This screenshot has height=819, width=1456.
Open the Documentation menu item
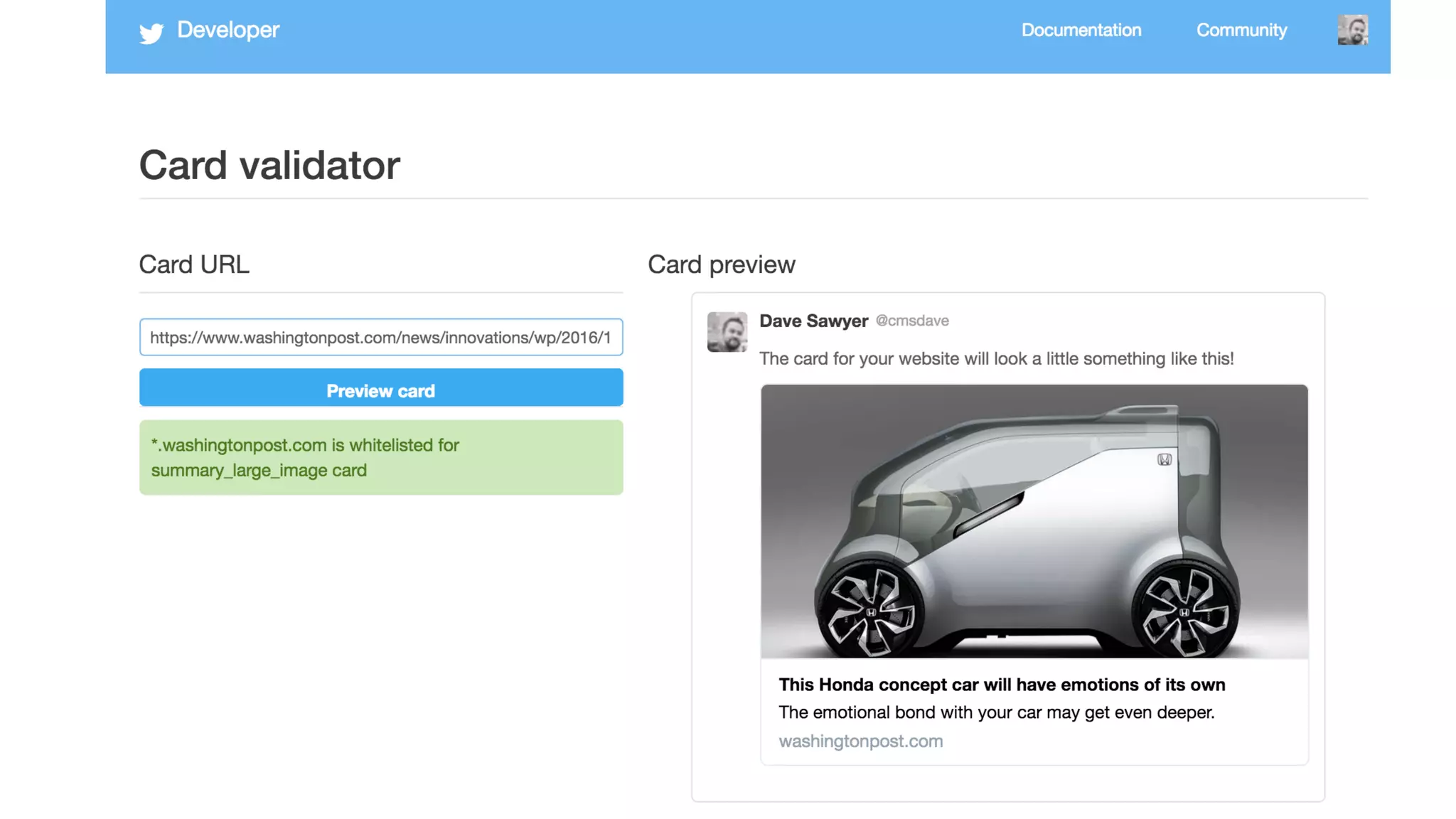tap(1081, 30)
